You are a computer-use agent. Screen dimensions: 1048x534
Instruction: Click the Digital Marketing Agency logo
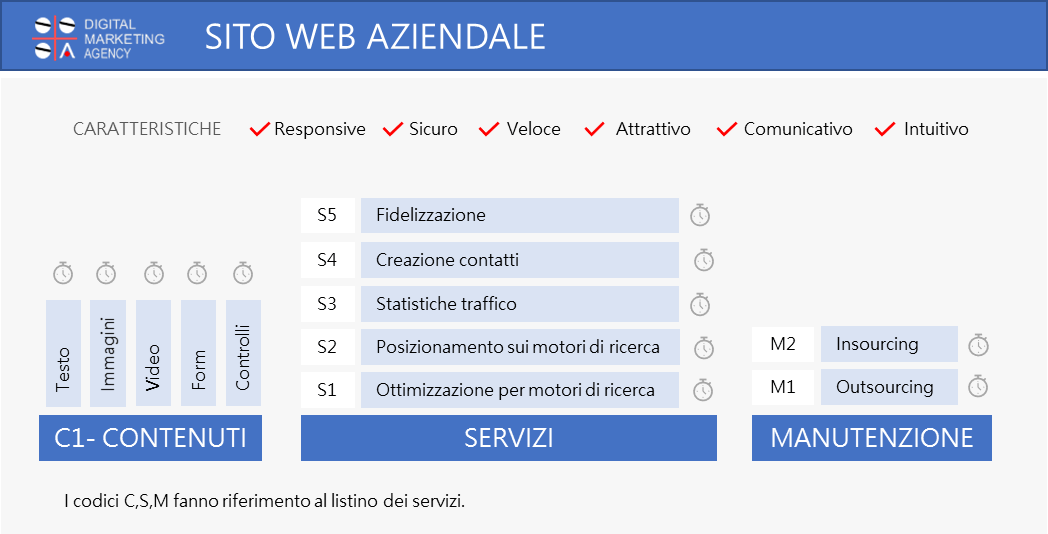click(99, 37)
